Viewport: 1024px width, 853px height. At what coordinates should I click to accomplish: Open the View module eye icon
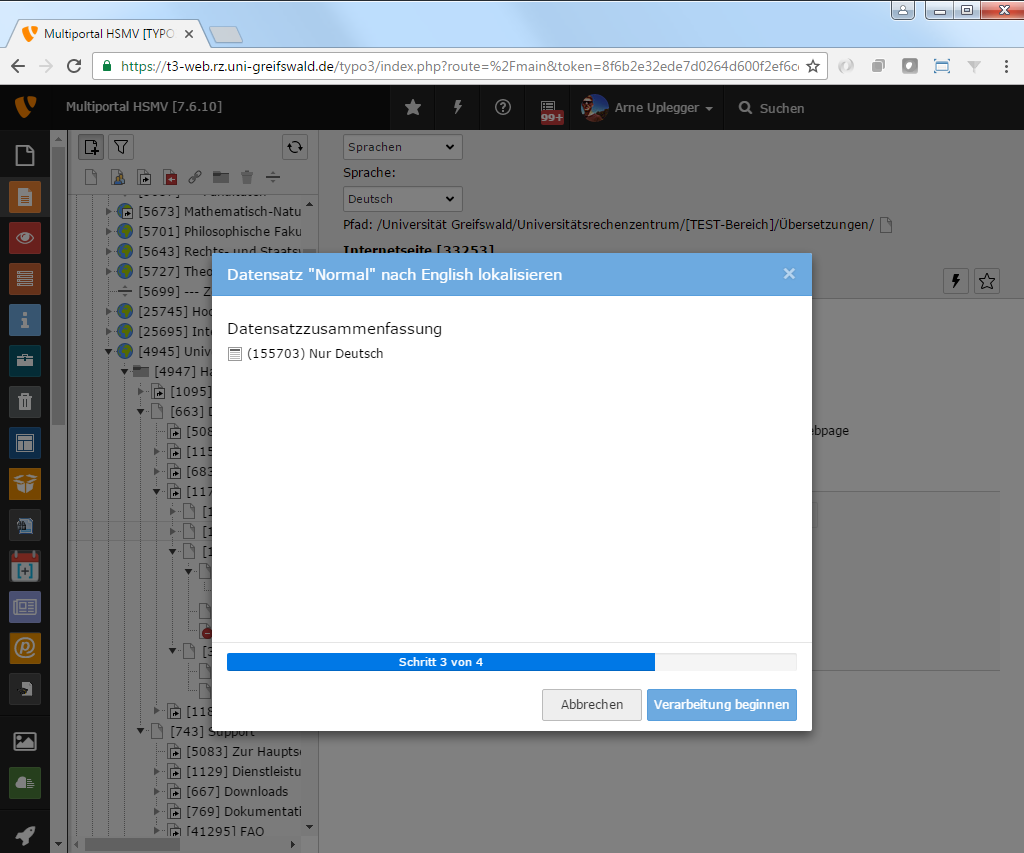pyautogui.click(x=25, y=238)
